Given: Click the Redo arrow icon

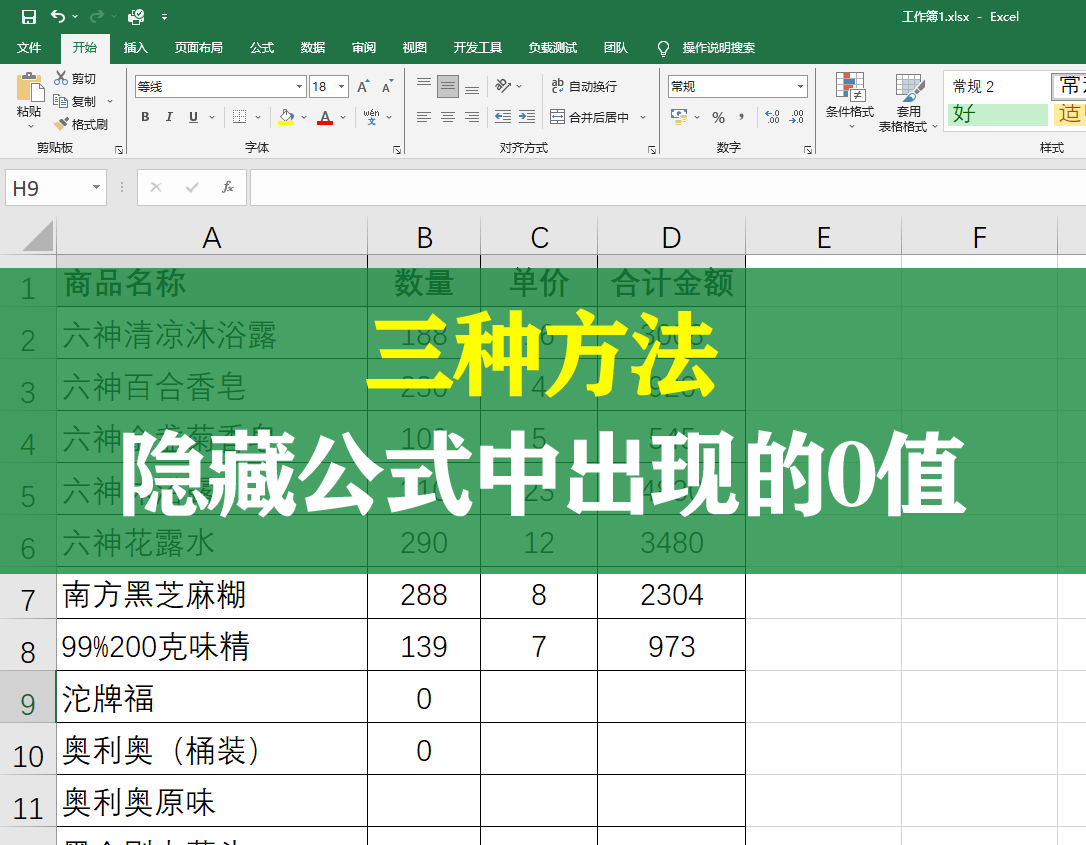Looking at the screenshot, I should (96, 16).
